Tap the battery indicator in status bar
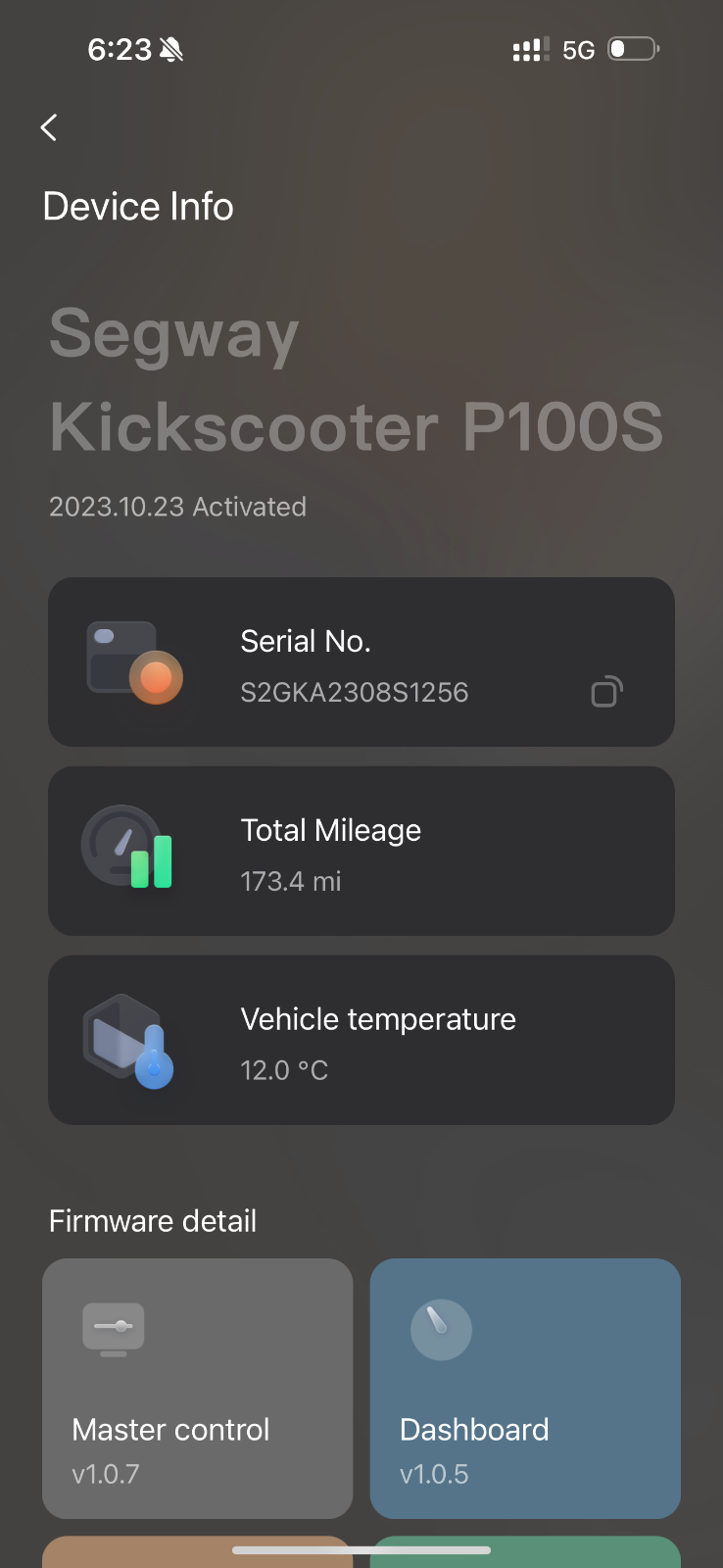 tap(633, 49)
